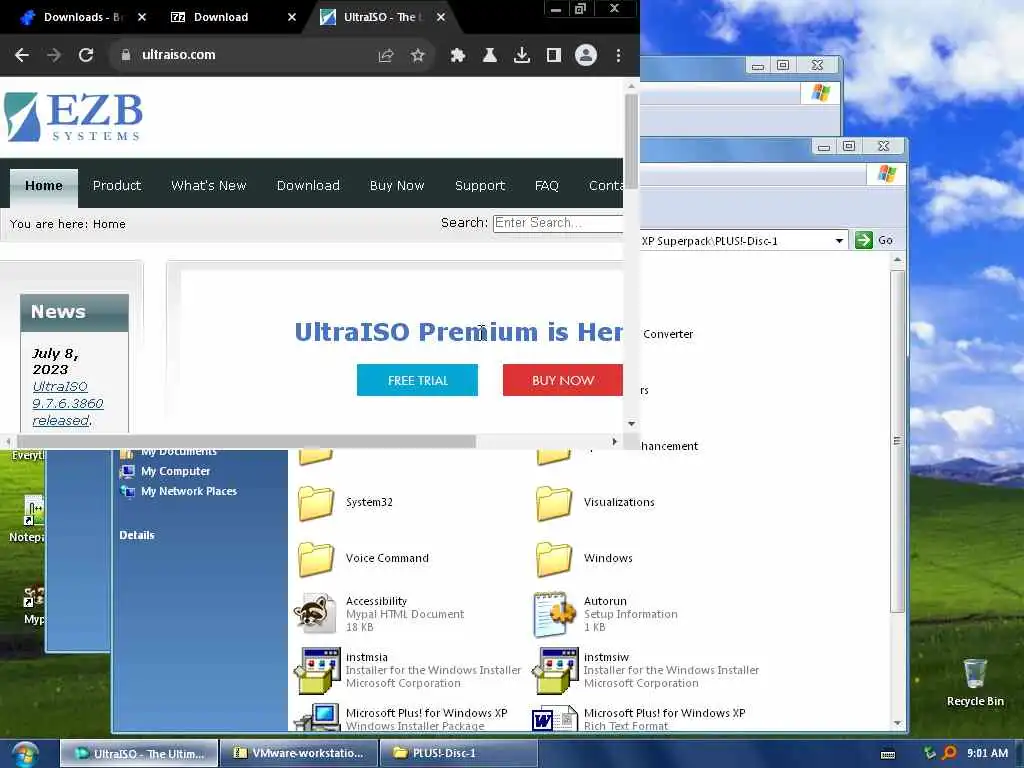The image size is (1024, 768).
Task: Click the page scroll down arrow
Action: click(x=632, y=424)
